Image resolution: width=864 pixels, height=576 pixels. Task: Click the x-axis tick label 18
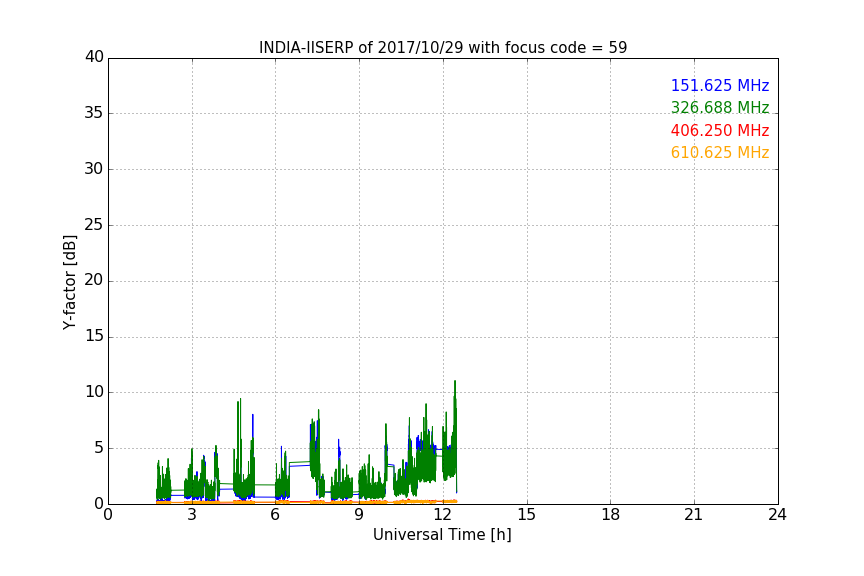(611, 515)
